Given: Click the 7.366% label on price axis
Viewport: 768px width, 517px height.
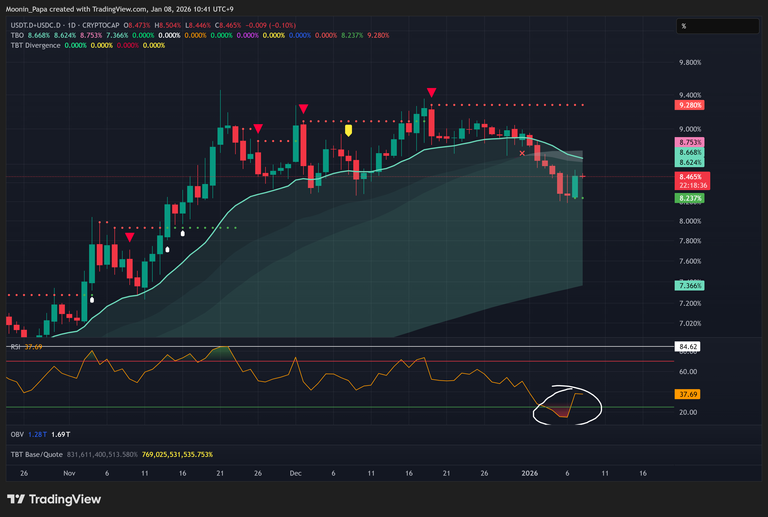Looking at the screenshot, I should 690,286.
